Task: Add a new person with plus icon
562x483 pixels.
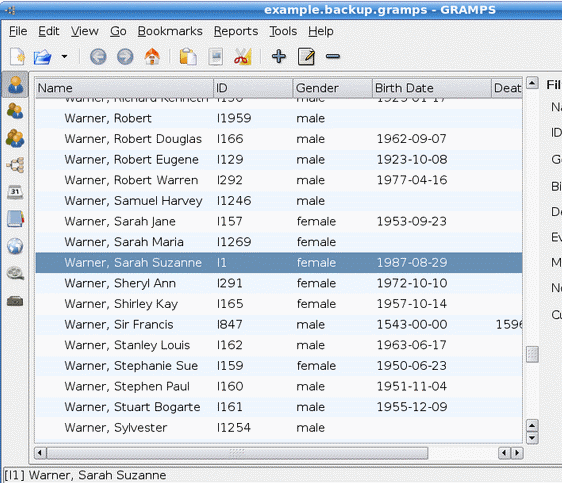Action: coord(279,56)
